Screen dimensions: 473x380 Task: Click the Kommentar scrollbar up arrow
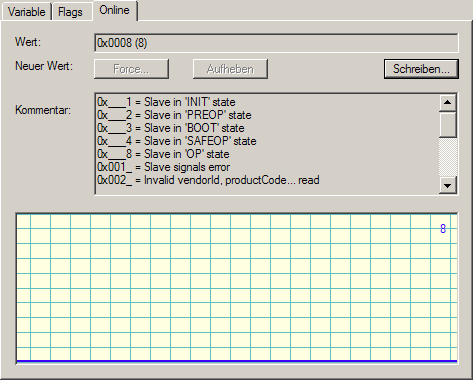(447, 103)
